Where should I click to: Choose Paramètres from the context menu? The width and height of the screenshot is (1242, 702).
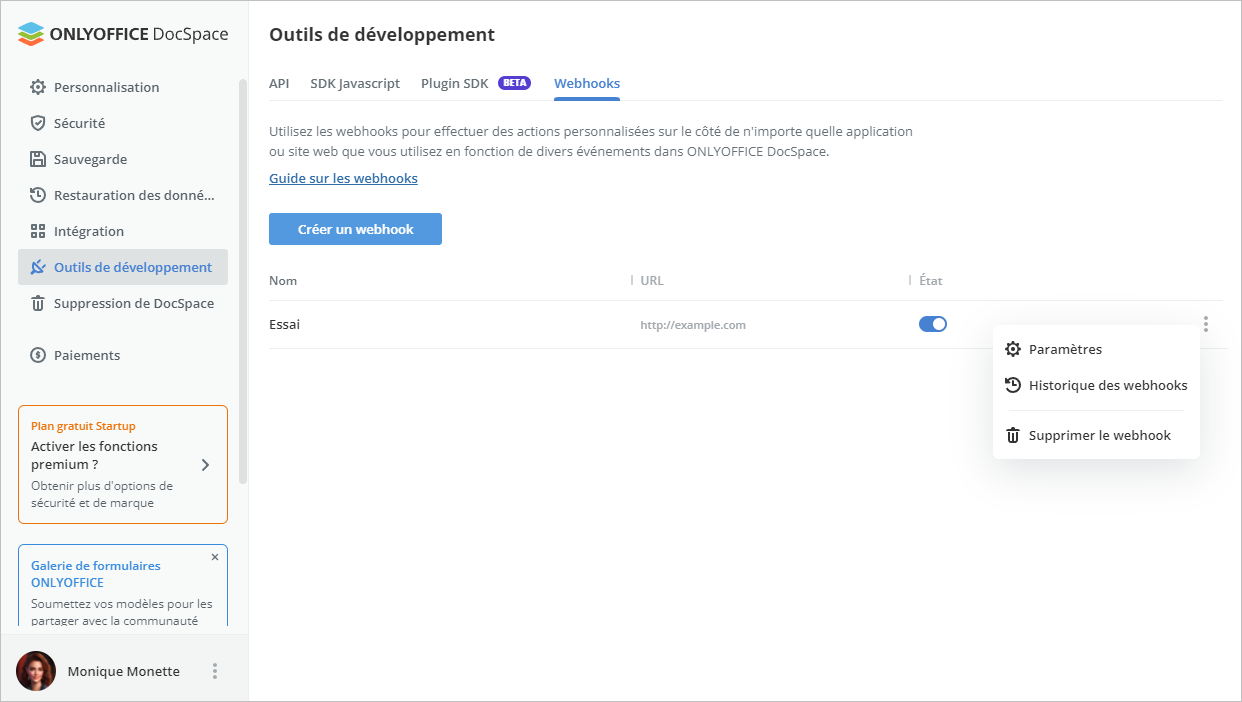click(1096, 349)
